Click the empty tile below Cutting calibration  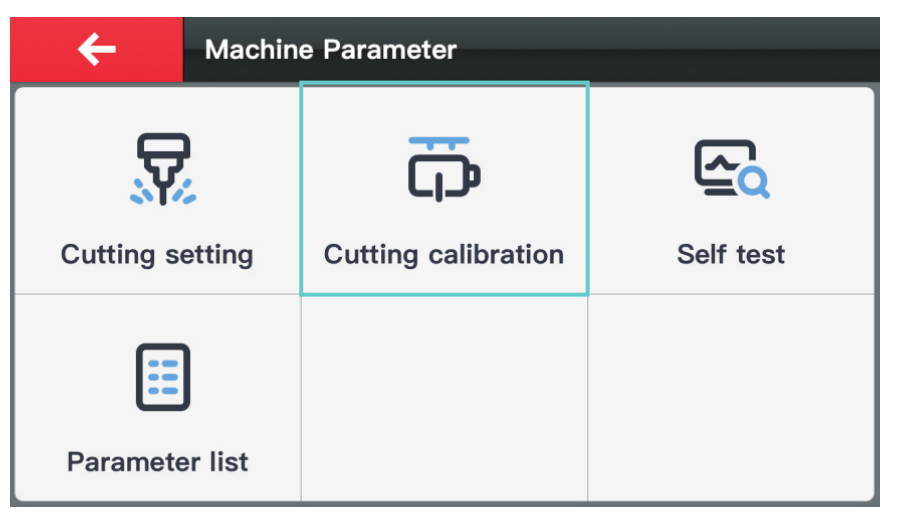coord(444,398)
